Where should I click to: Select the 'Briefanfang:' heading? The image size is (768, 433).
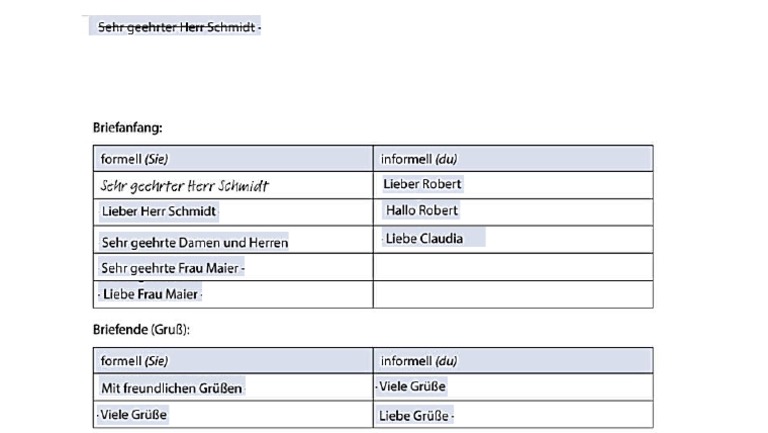[x=127, y=128]
